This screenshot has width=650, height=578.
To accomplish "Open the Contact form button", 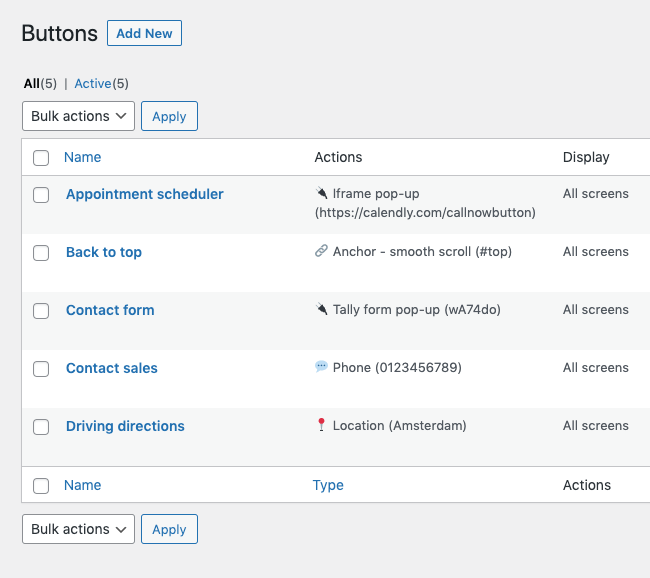I will click(x=110, y=310).
